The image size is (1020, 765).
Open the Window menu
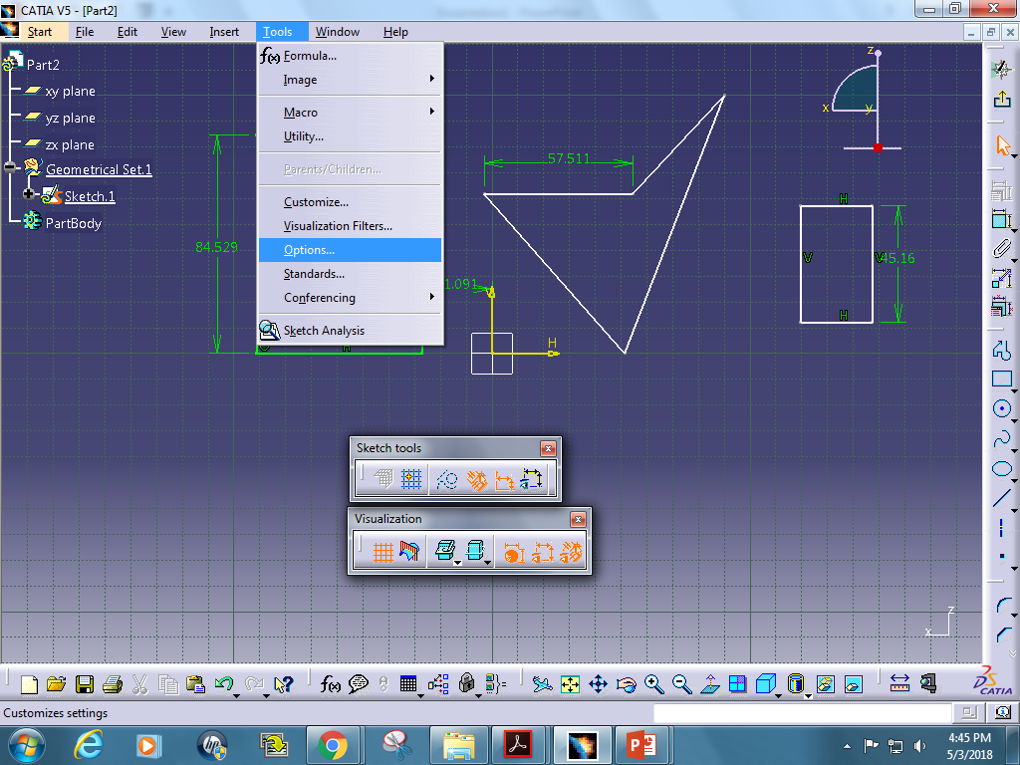(x=337, y=31)
